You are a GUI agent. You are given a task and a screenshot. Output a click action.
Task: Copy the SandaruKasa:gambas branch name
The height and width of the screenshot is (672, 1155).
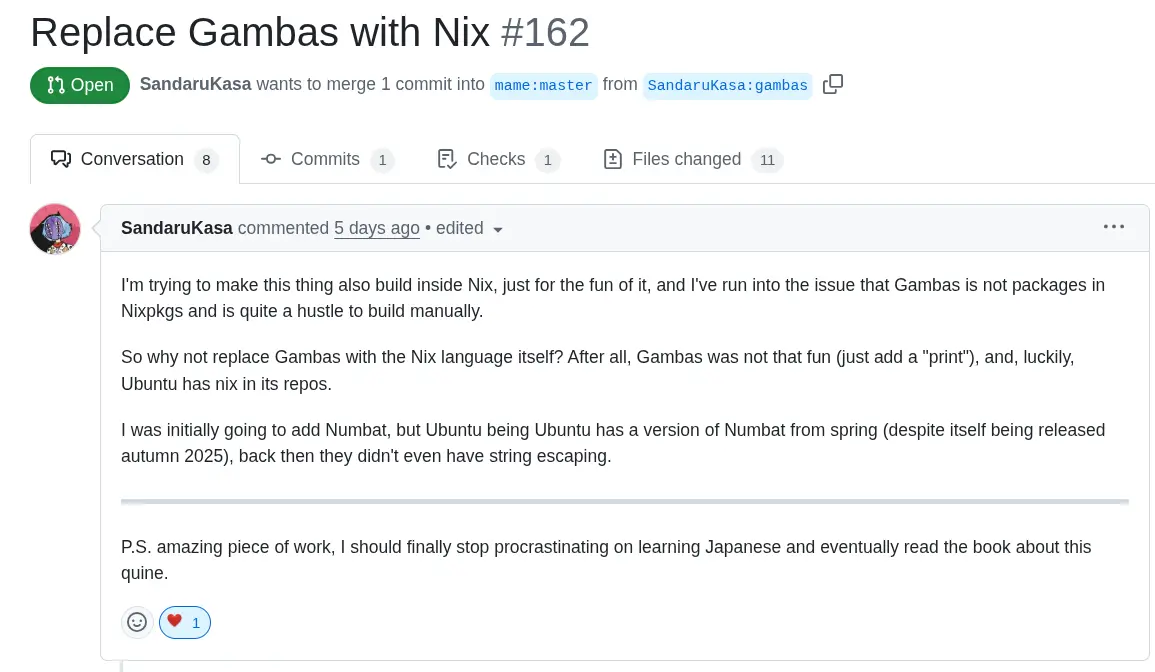(x=833, y=84)
